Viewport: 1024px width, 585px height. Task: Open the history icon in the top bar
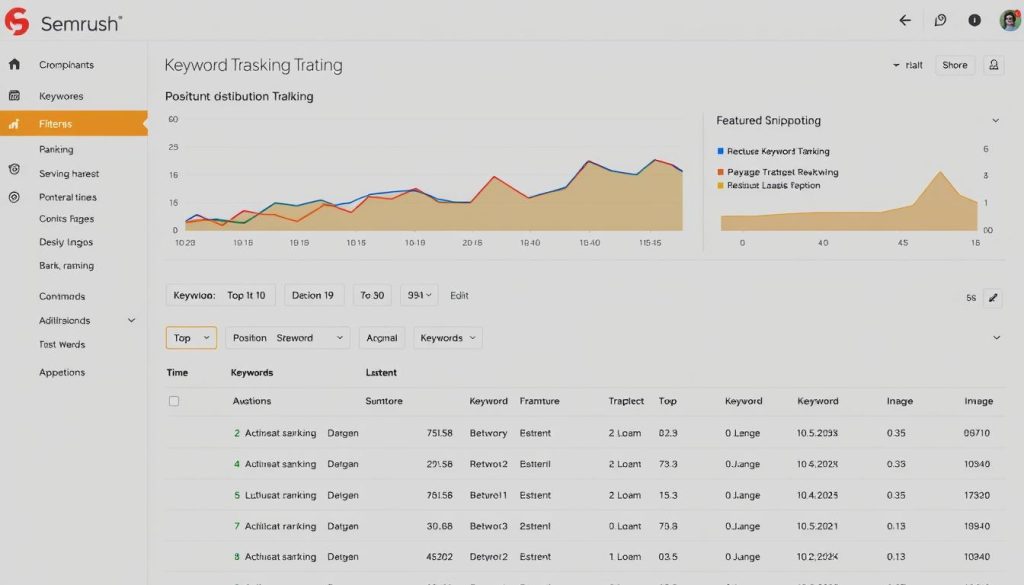click(940, 19)
